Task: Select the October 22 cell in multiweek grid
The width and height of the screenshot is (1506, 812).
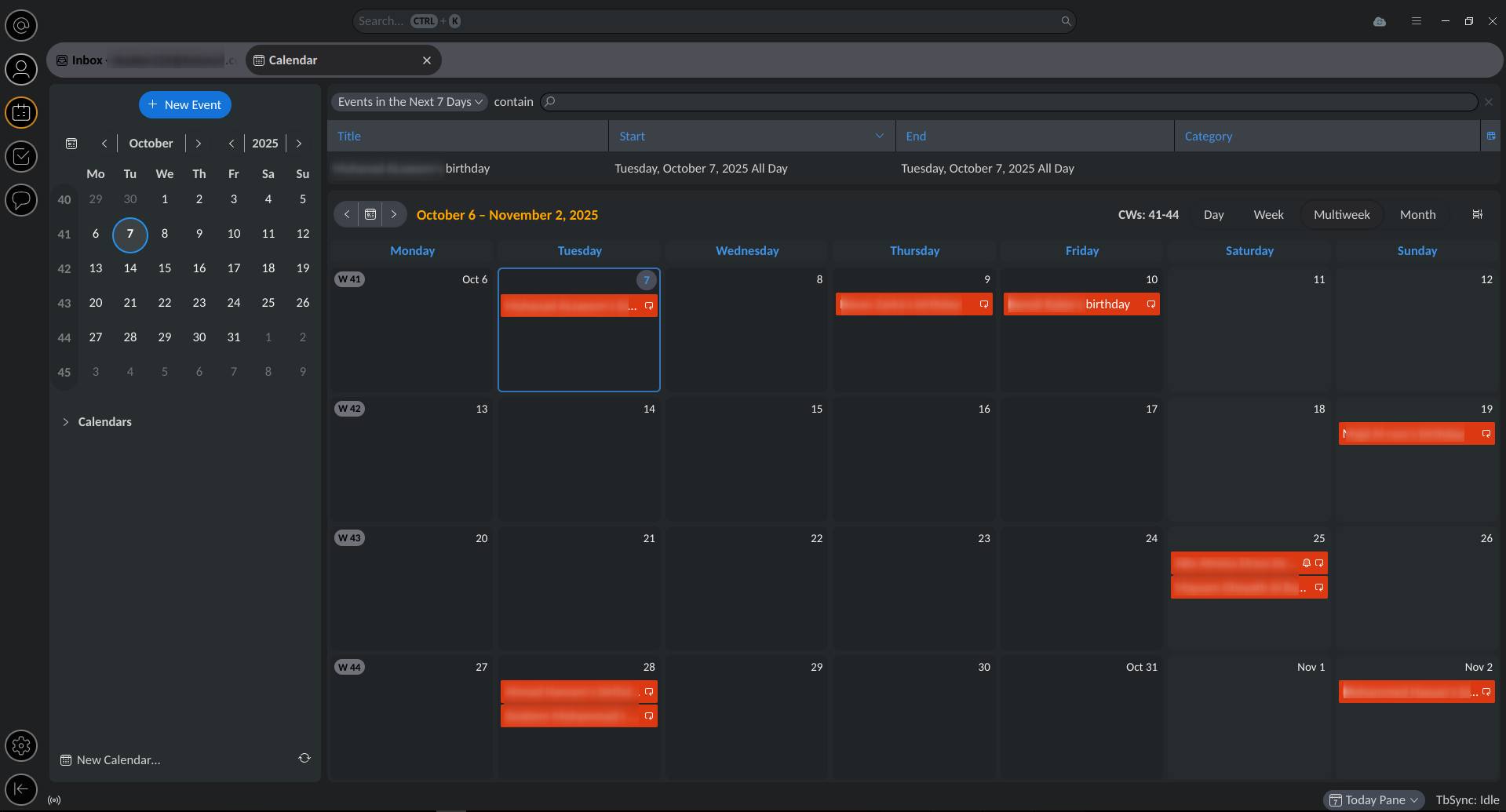Action: coord(746,588)
